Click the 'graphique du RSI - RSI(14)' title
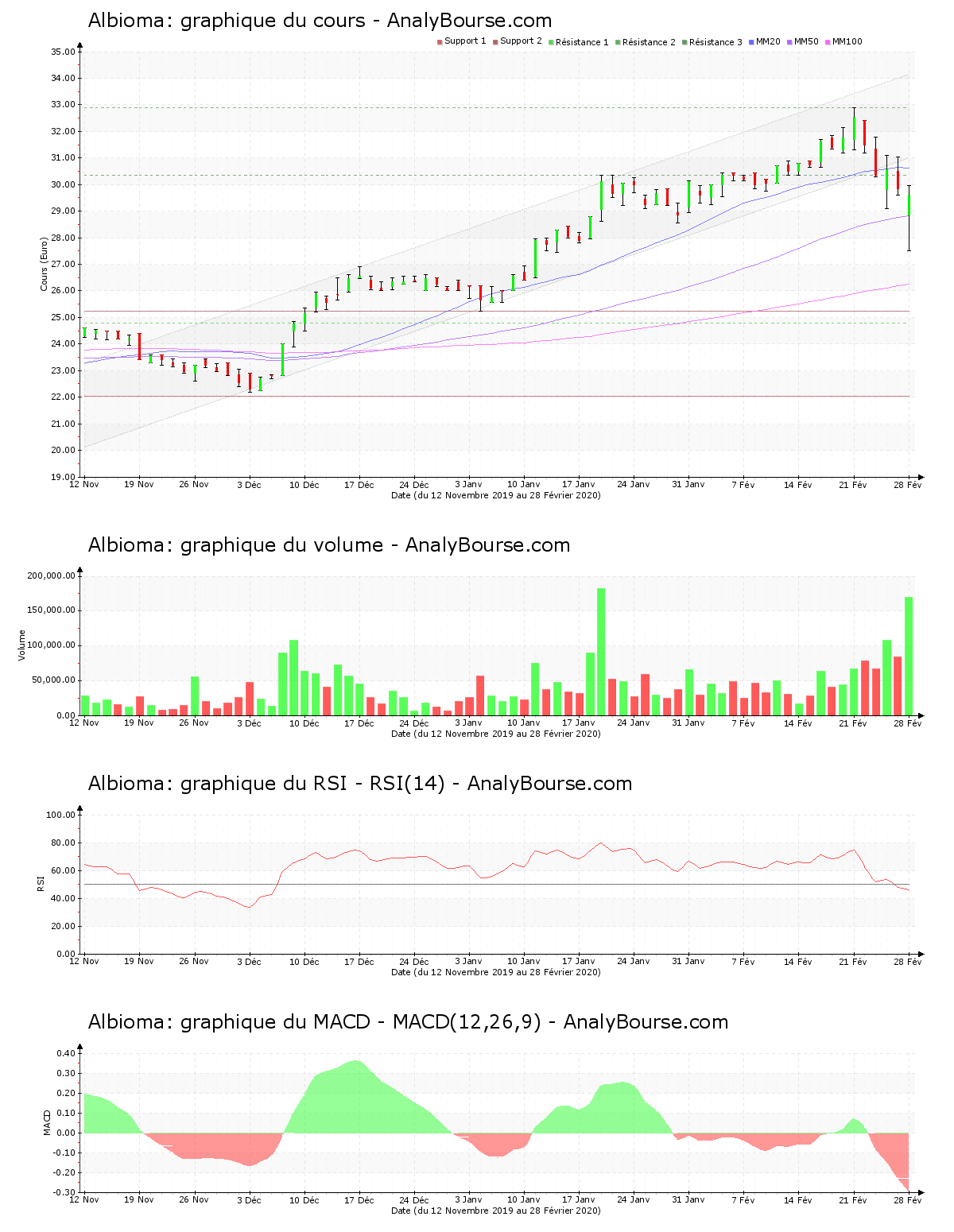 312,784
